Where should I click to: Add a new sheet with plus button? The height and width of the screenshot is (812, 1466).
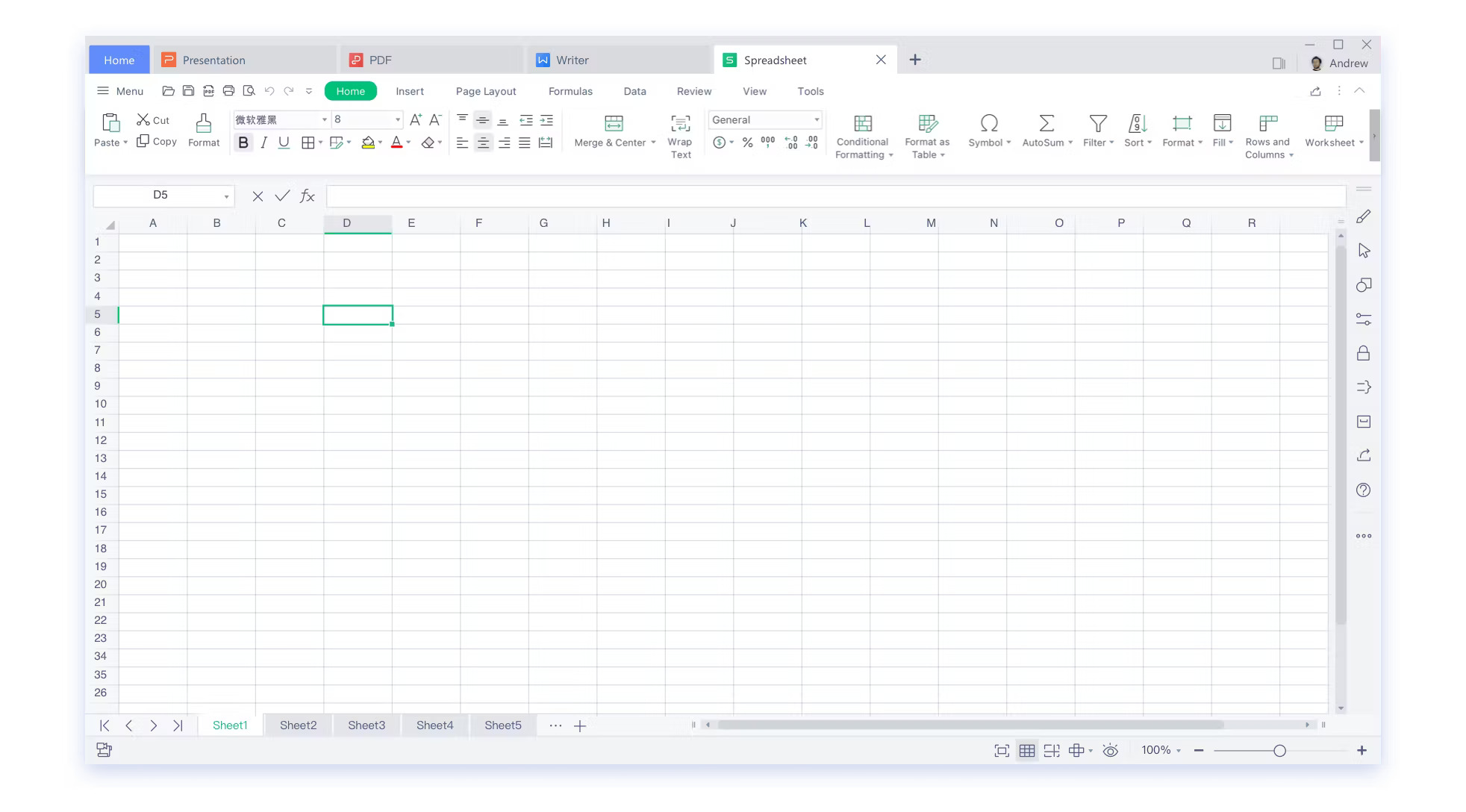tap(580, 726)
